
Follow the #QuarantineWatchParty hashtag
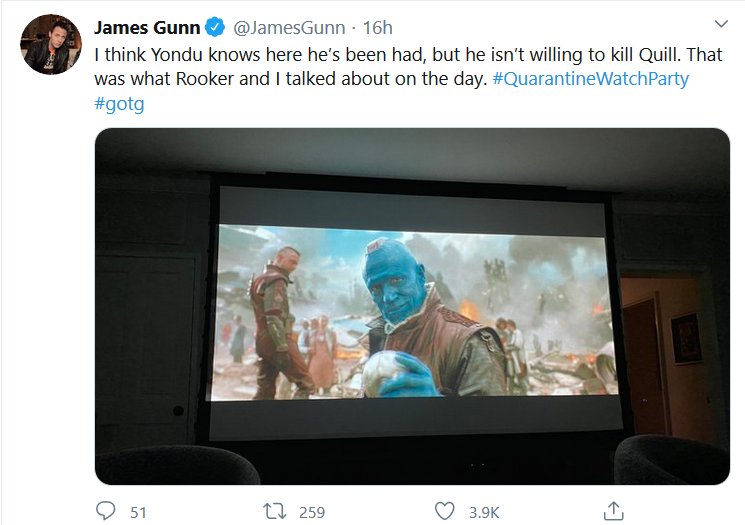tap(591, 79)
